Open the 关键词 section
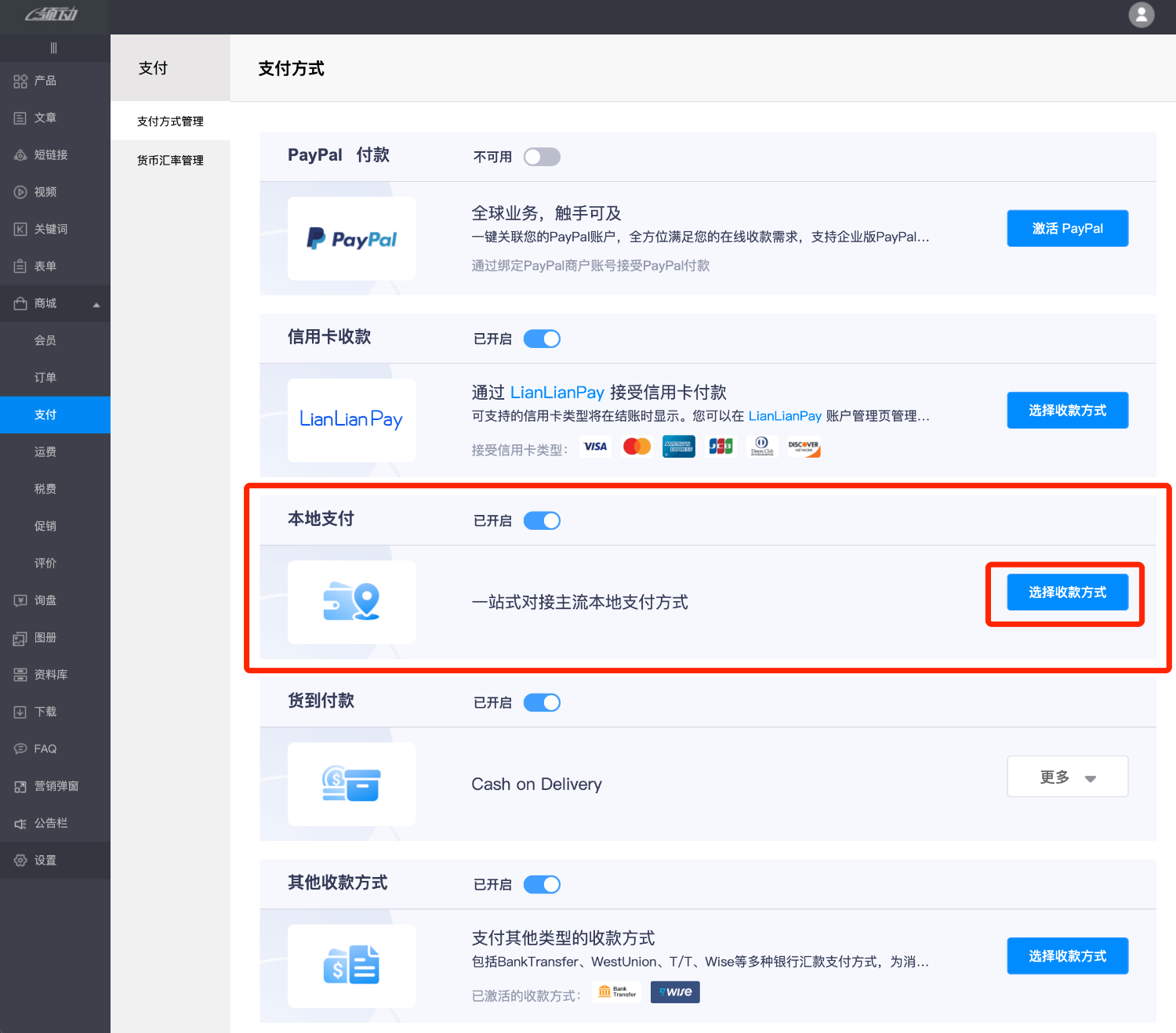1176x1033 pixels. [x=49, y=228]
